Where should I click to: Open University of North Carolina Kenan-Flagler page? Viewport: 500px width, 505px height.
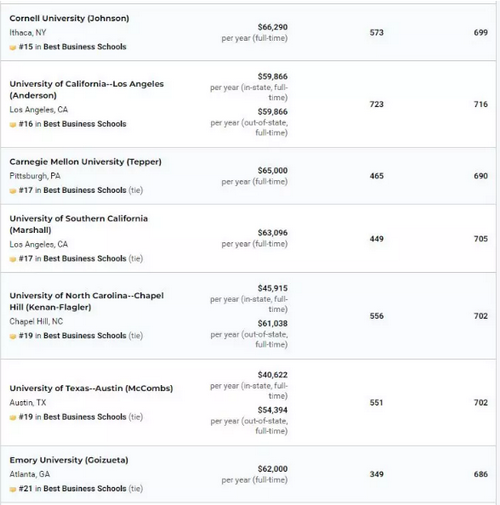(x=86, y=301)
